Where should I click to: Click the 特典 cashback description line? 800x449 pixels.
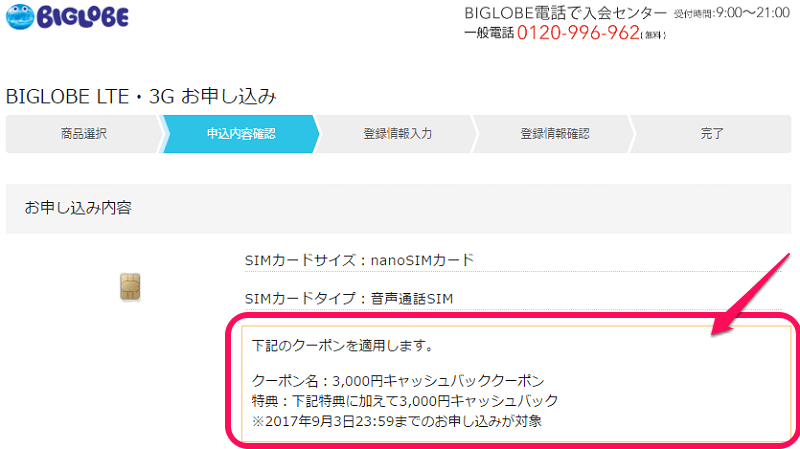tap(405, 401)
